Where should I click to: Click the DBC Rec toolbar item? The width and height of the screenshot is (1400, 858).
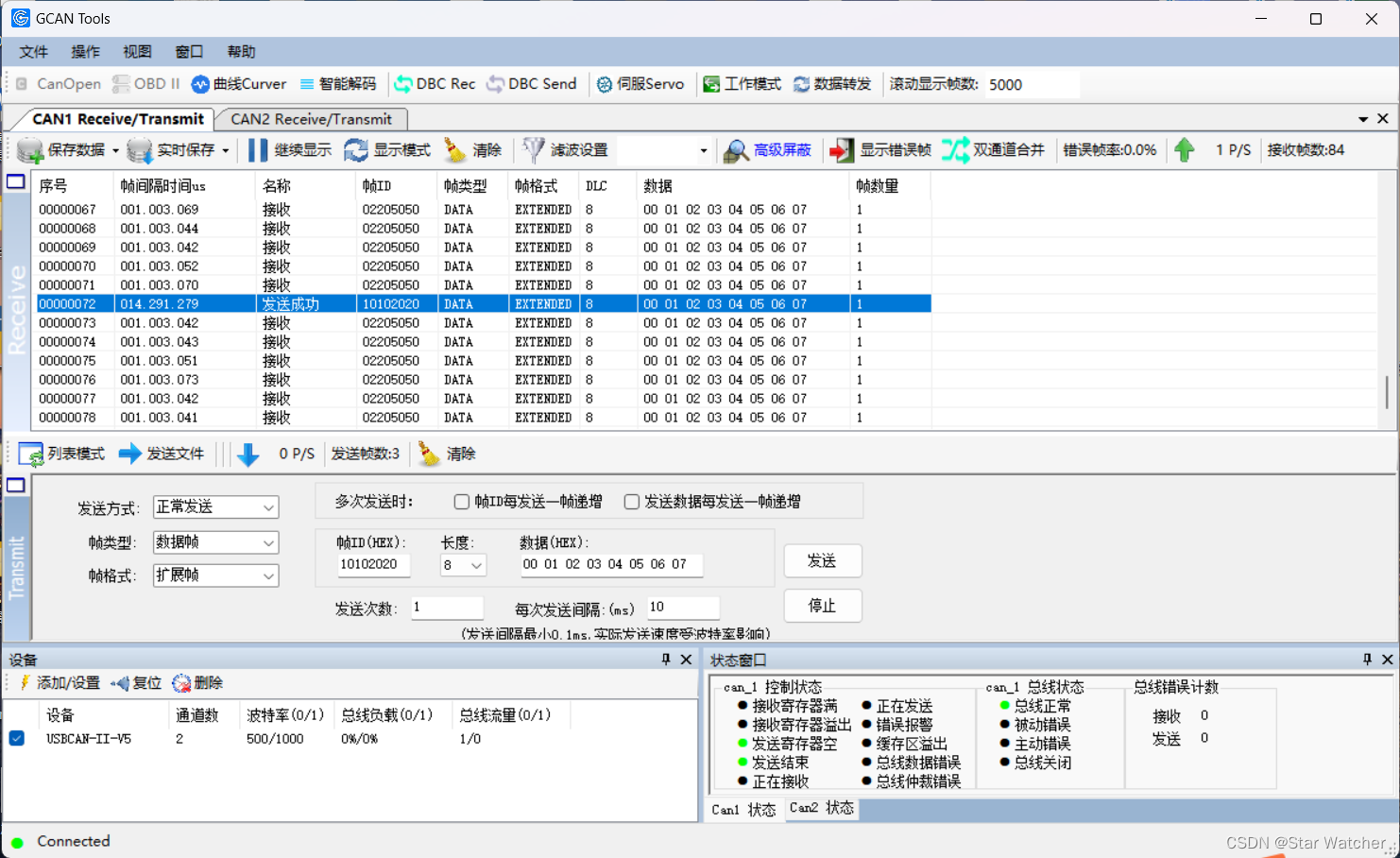click(435, 84)
